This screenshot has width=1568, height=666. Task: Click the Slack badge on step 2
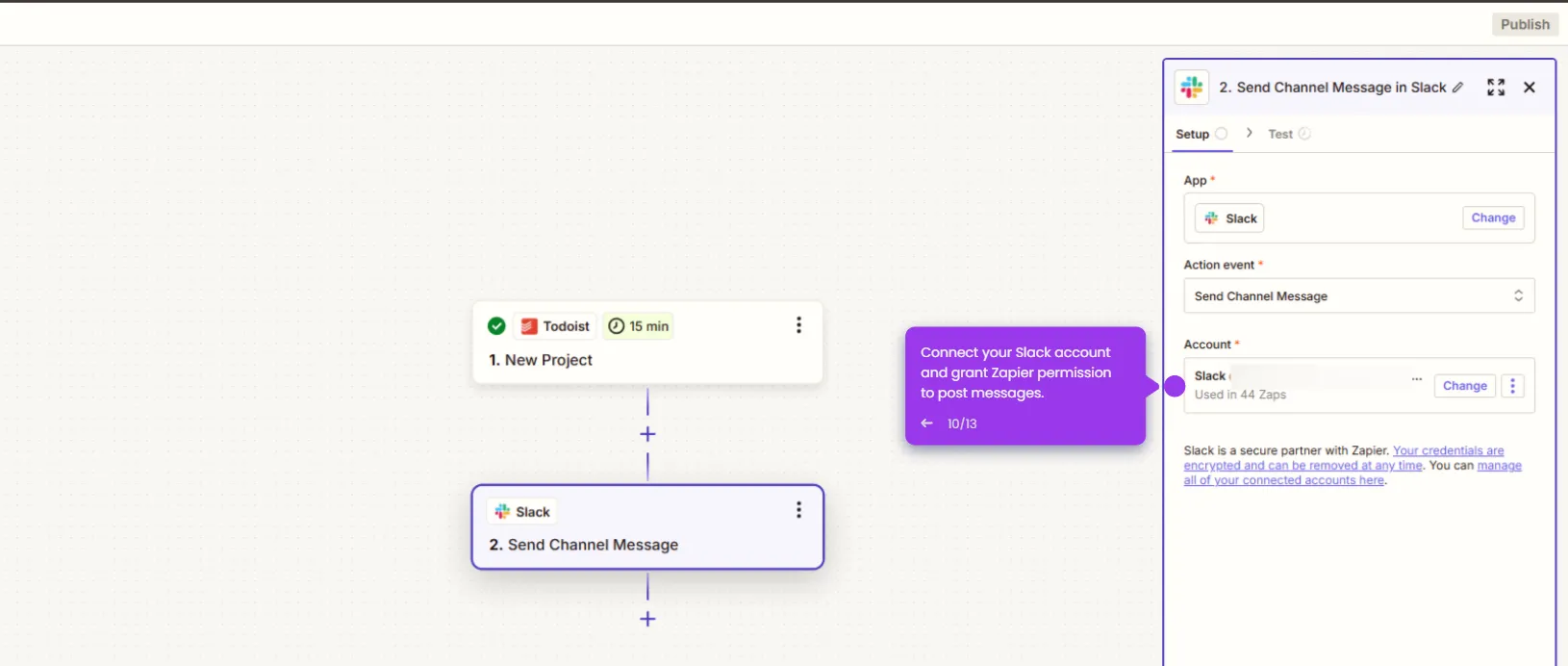point(522,512)
